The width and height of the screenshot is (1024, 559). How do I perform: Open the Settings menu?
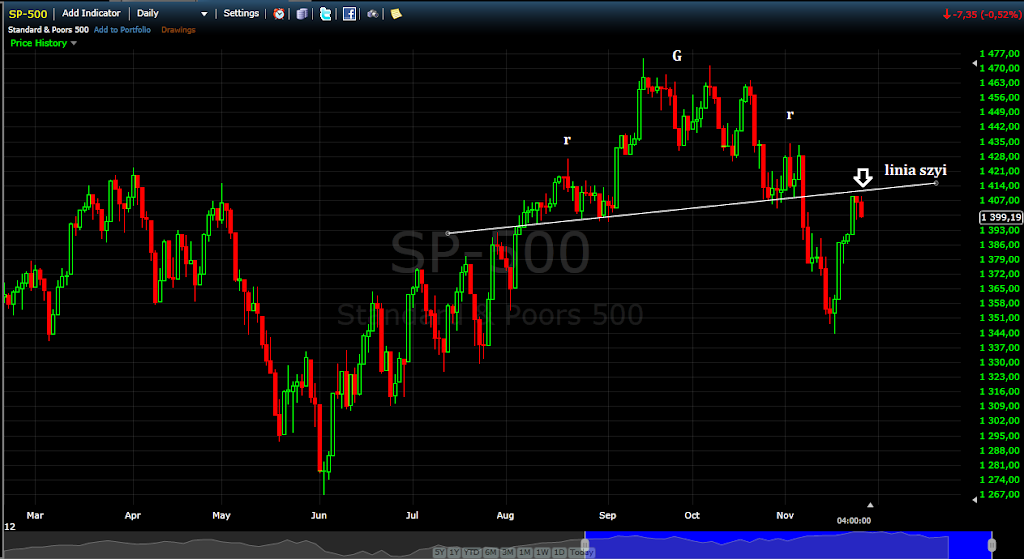tap(241, 13)
